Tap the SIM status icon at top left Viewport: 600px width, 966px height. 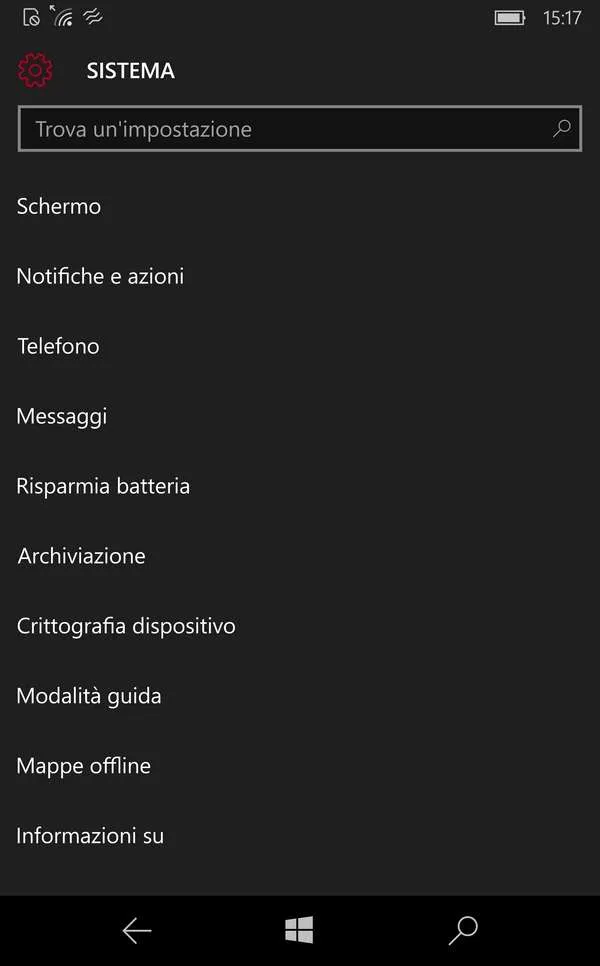(x=31, y=17)
